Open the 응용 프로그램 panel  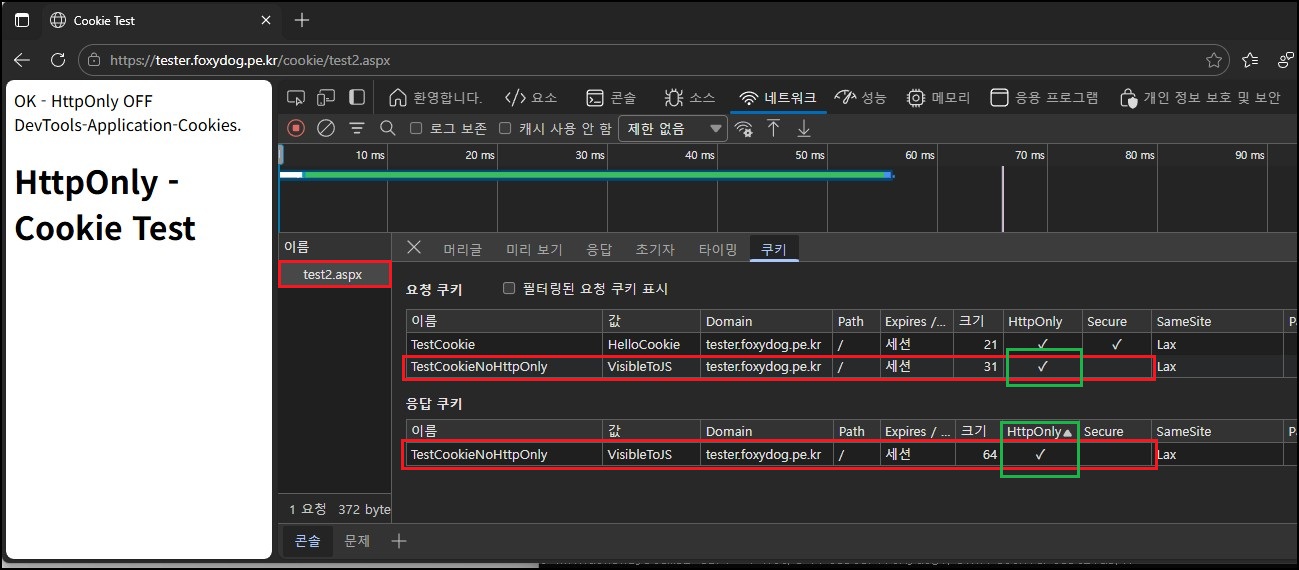[1044, 97]
